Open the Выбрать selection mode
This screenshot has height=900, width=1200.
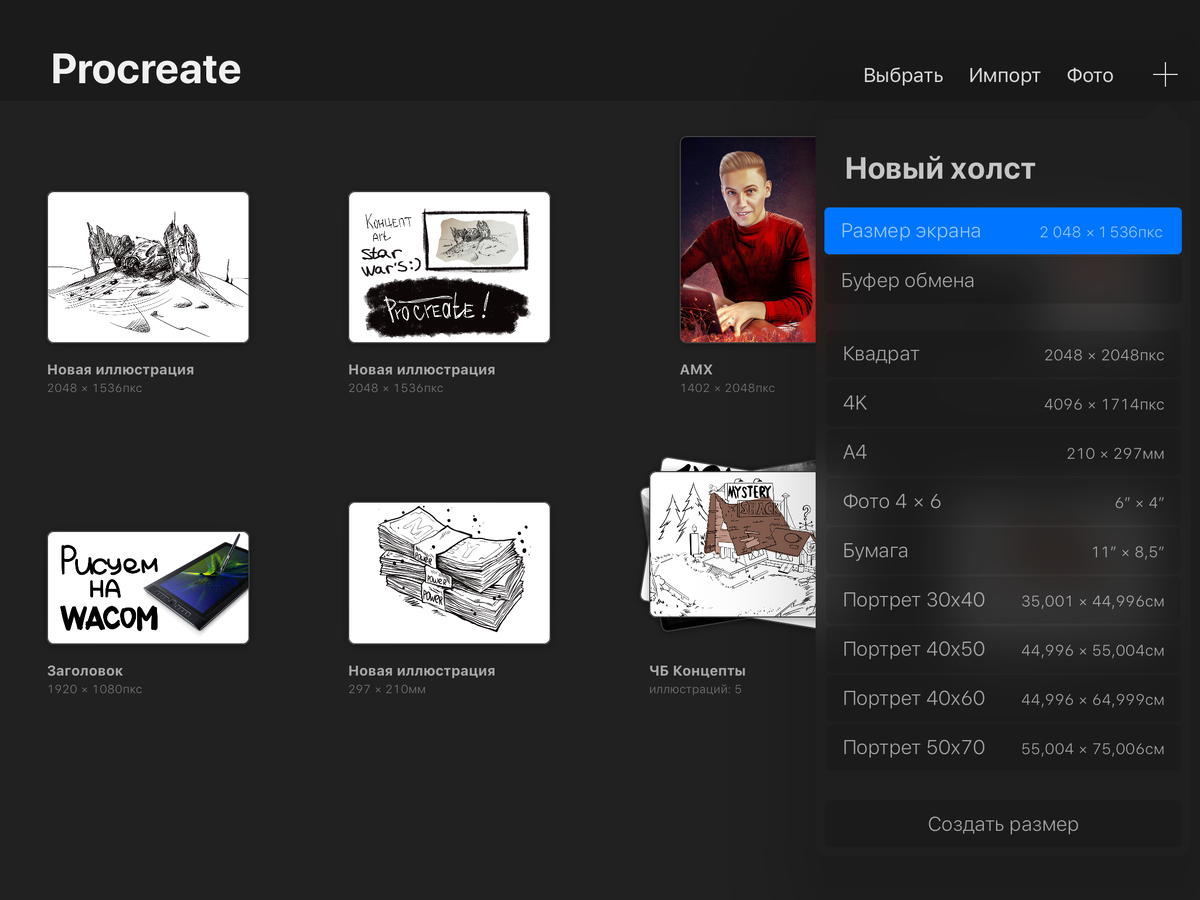pyautogui.click(x=903, y=76)
